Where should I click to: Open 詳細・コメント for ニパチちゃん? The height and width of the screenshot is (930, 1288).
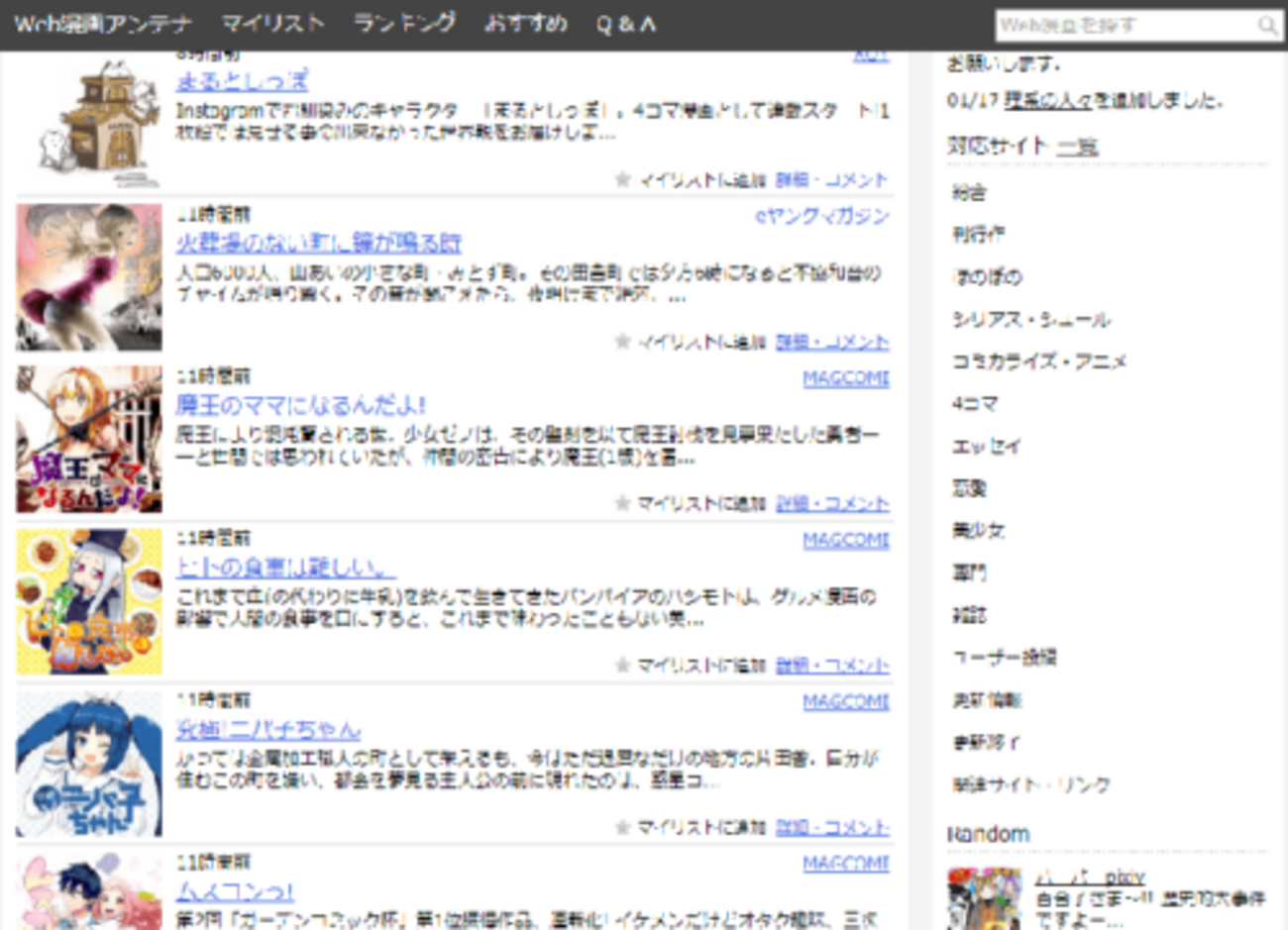click(x=832, y=827)
